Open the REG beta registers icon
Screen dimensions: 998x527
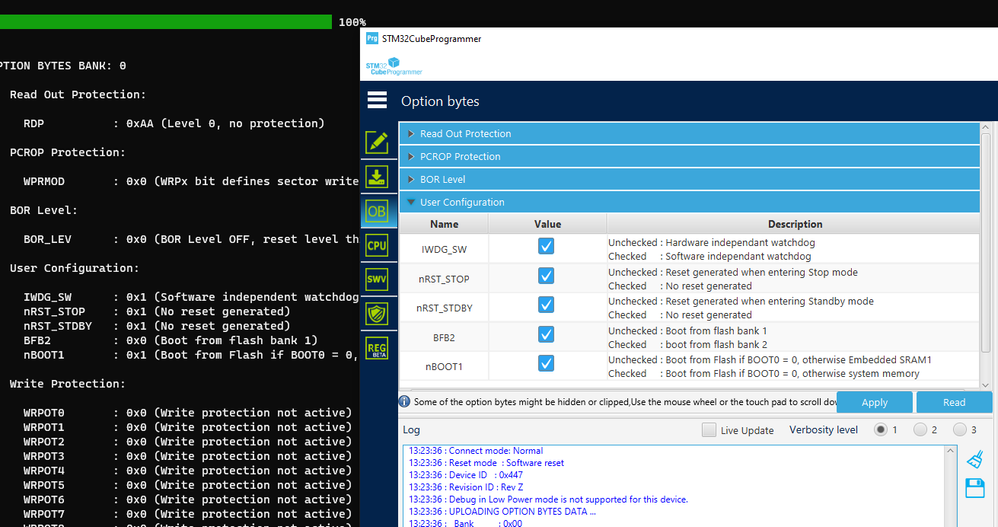377,348
